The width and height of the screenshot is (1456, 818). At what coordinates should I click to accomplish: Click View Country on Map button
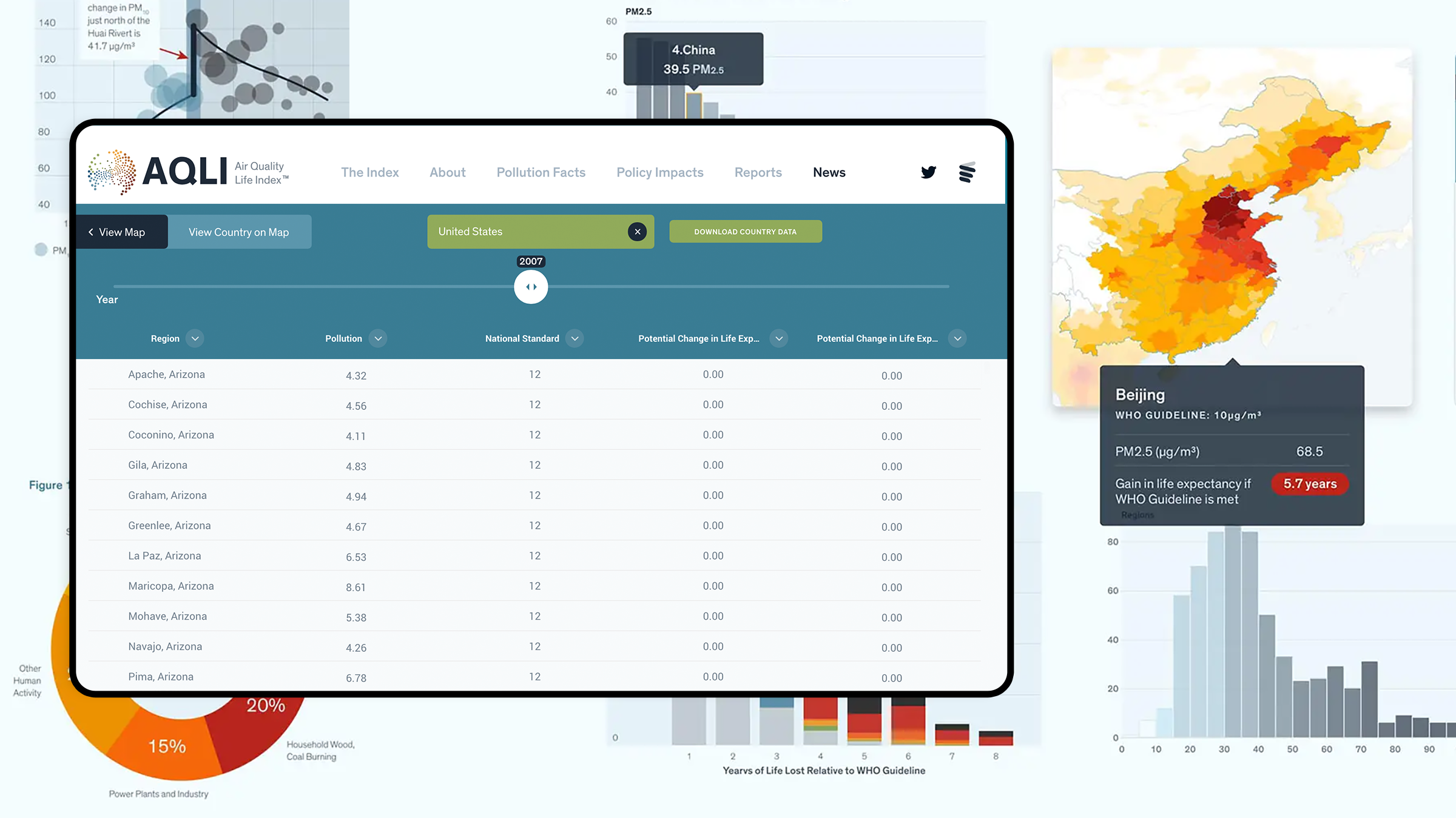(239, 232)
